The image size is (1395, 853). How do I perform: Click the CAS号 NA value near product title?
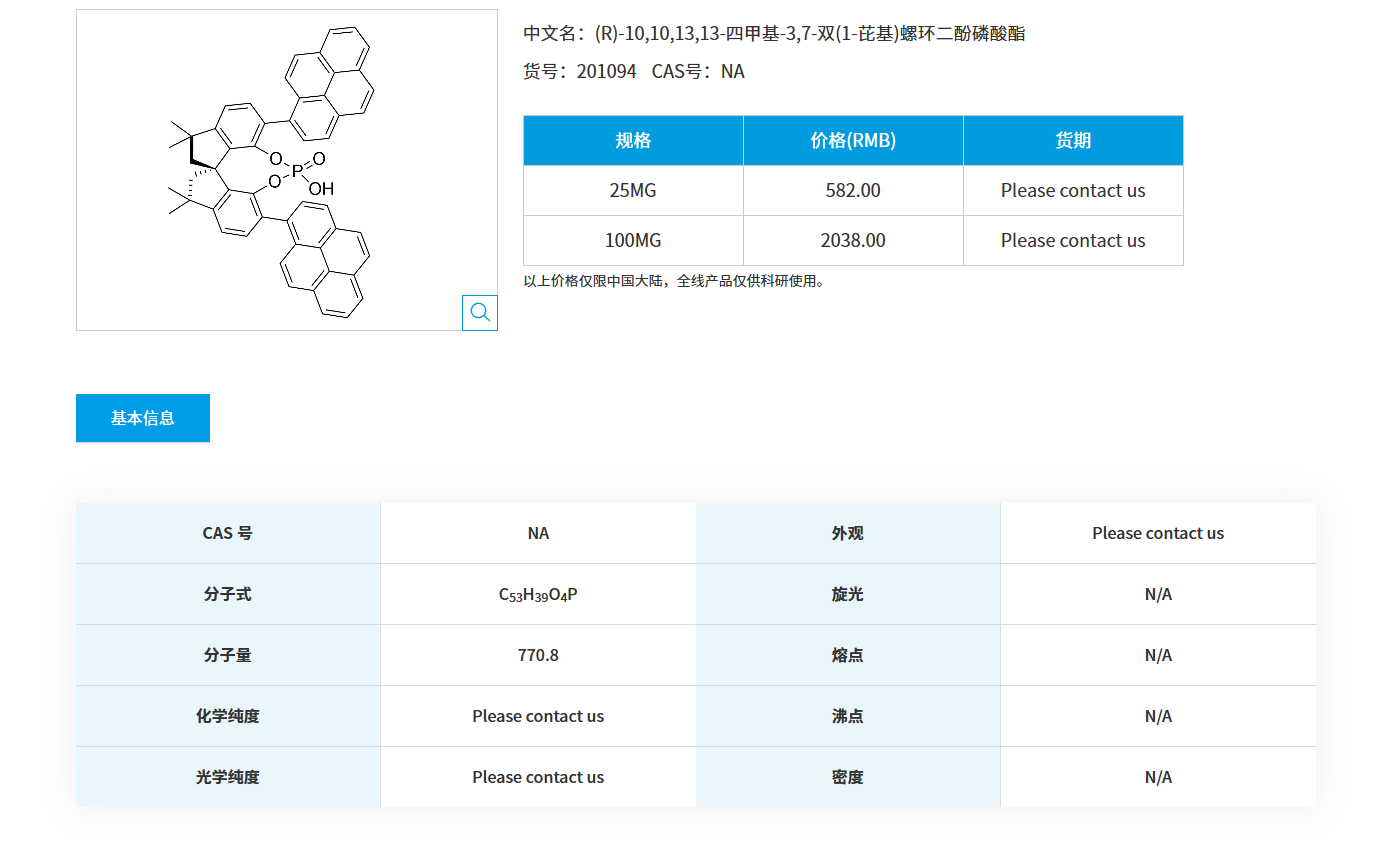700,71
